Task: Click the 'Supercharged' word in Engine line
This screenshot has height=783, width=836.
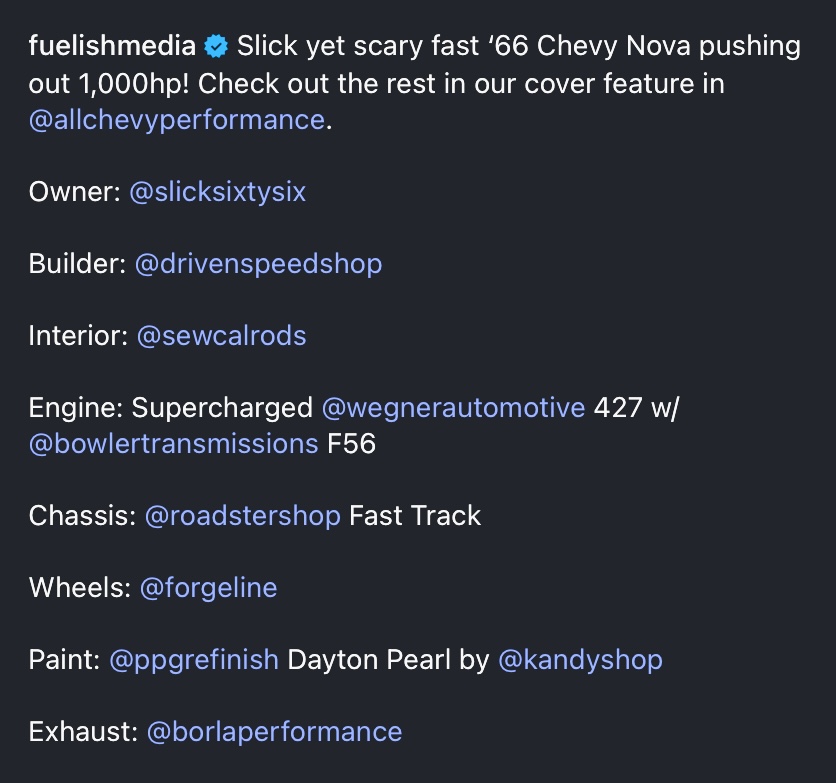Action: click(x=222, y=408)
